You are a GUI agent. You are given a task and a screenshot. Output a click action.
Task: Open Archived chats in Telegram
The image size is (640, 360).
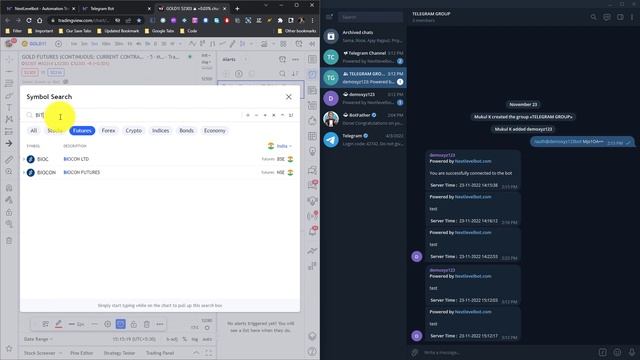tap(364, 36)
